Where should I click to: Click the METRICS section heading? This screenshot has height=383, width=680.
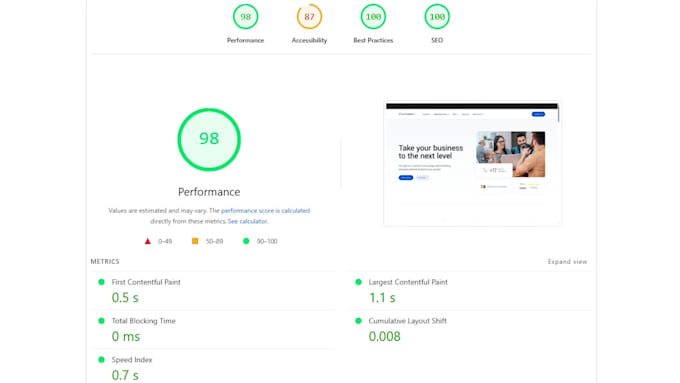click(x=105, y=262)
